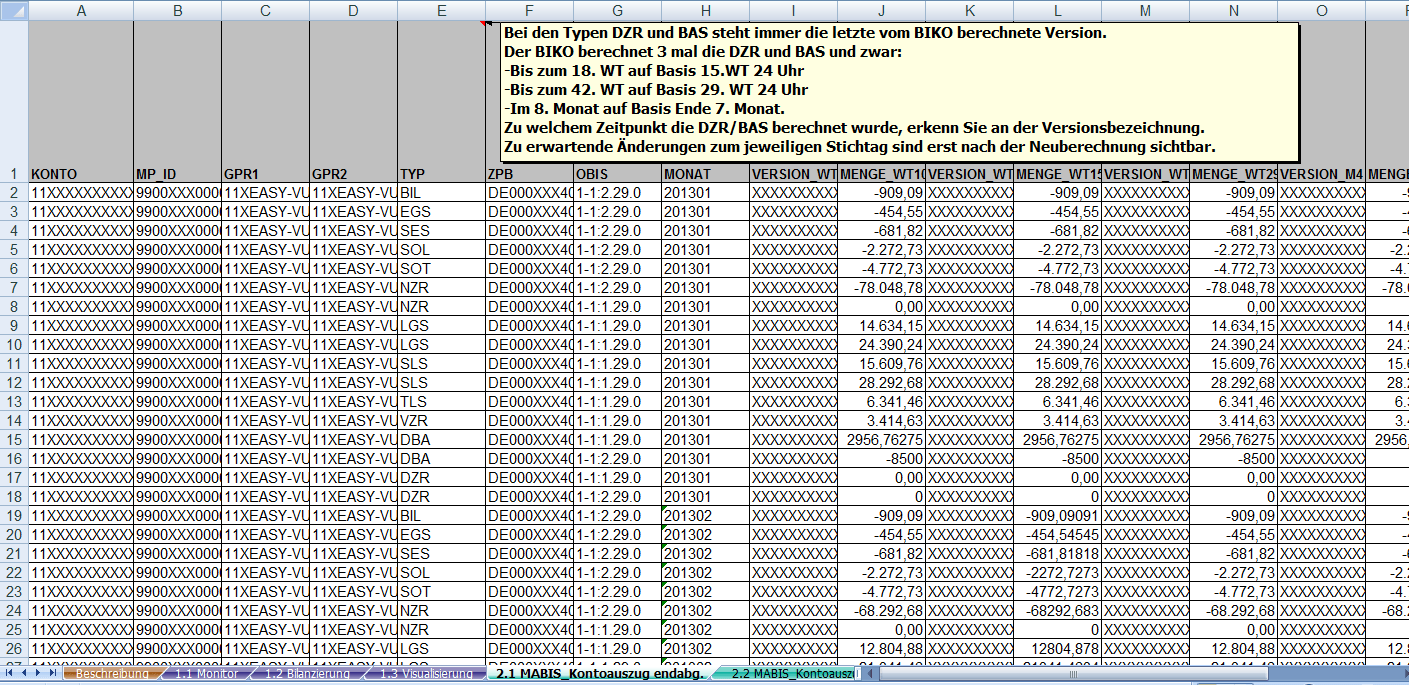Click the MONAT header cell
The image size is (1409, 685).
coord(705,173)
